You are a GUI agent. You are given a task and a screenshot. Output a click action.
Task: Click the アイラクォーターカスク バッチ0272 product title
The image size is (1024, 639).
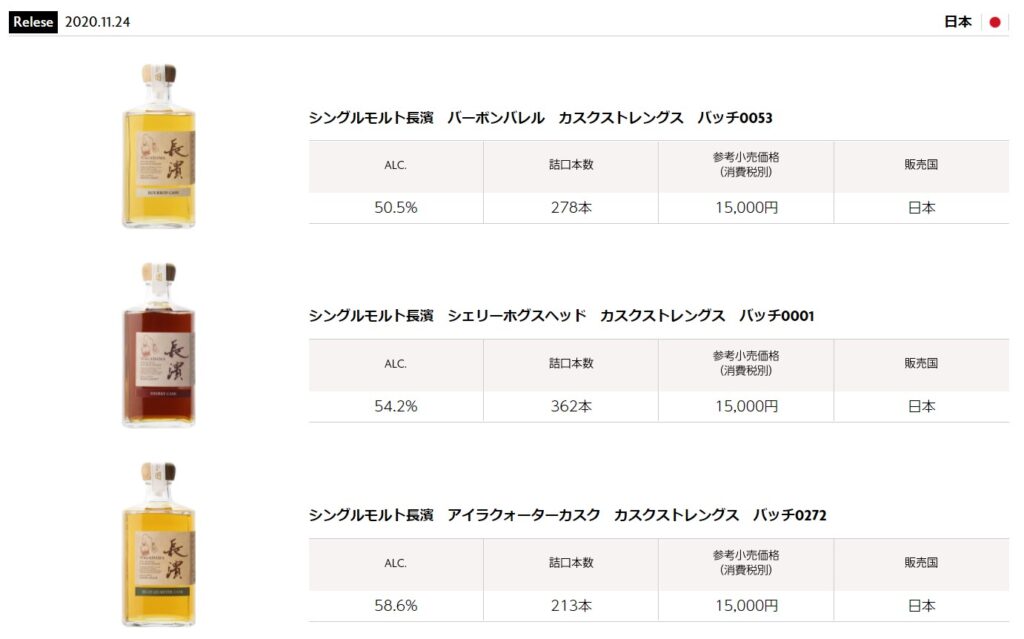[x=568, y=515]
